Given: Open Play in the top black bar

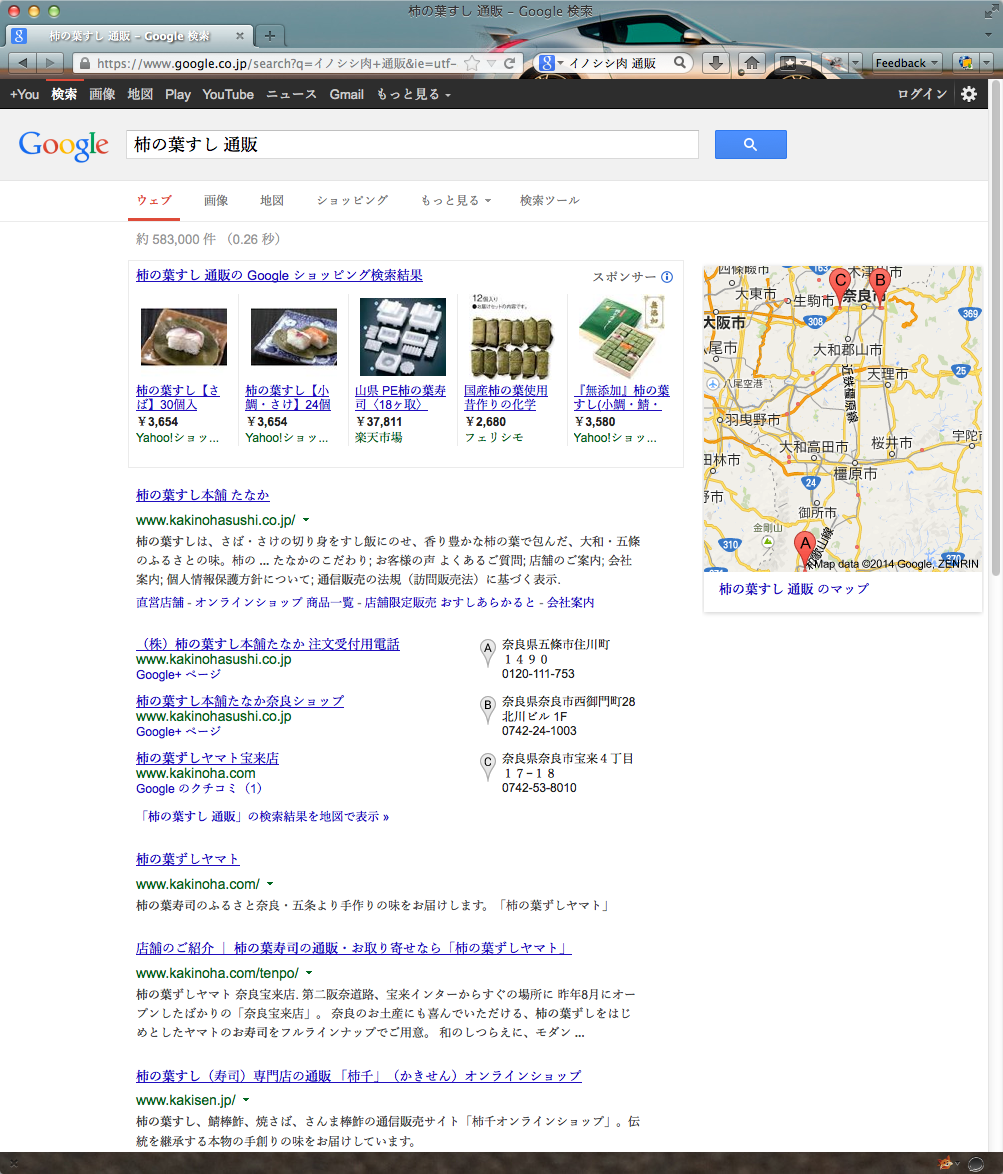Looking at the screenshot, I should pos(177,94).
